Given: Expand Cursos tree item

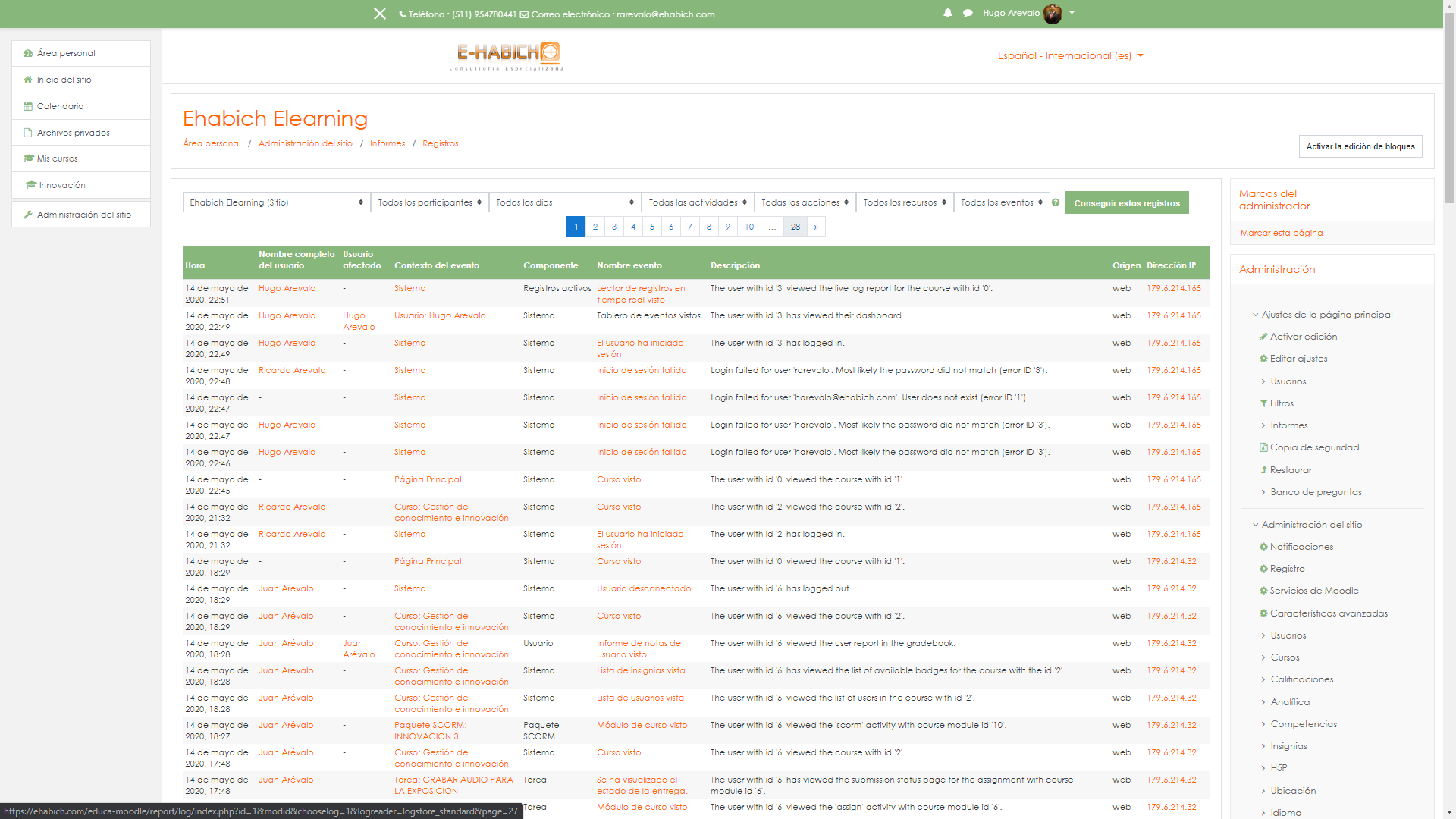Looking at the screenshot, I should click(x=1263, y=657).
